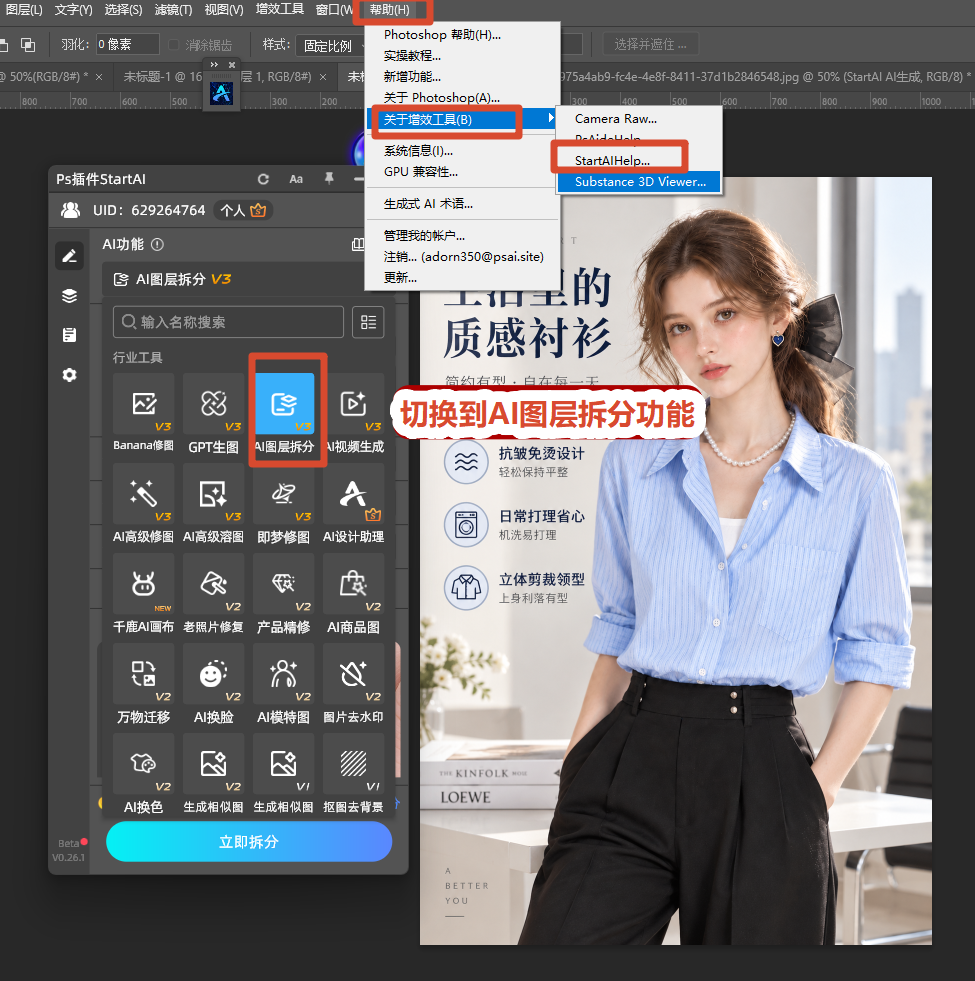Click the 立即拆分 button
The height and width of the screenshot is (981, 975).
(249, 841)
